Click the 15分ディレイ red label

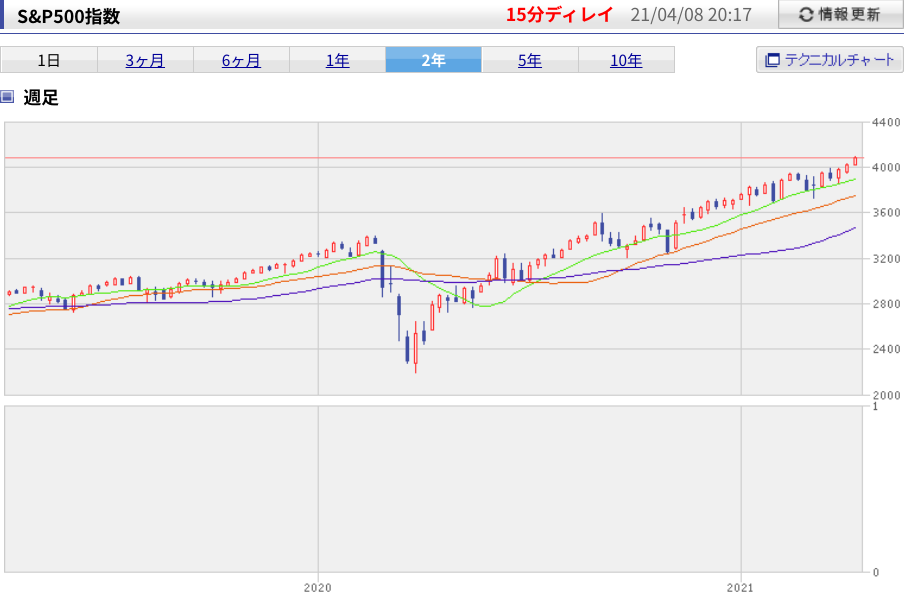[x=559, y=15]
